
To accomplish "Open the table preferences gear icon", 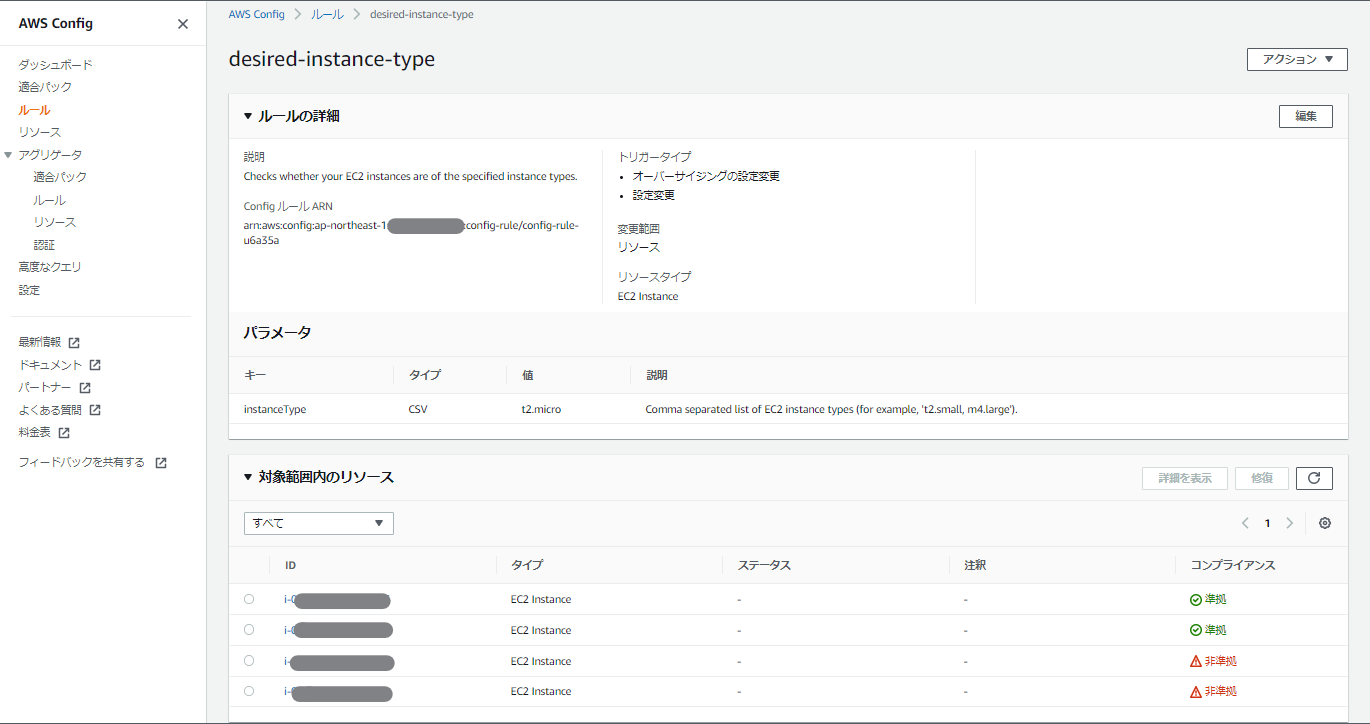I will coord(1325,523).
